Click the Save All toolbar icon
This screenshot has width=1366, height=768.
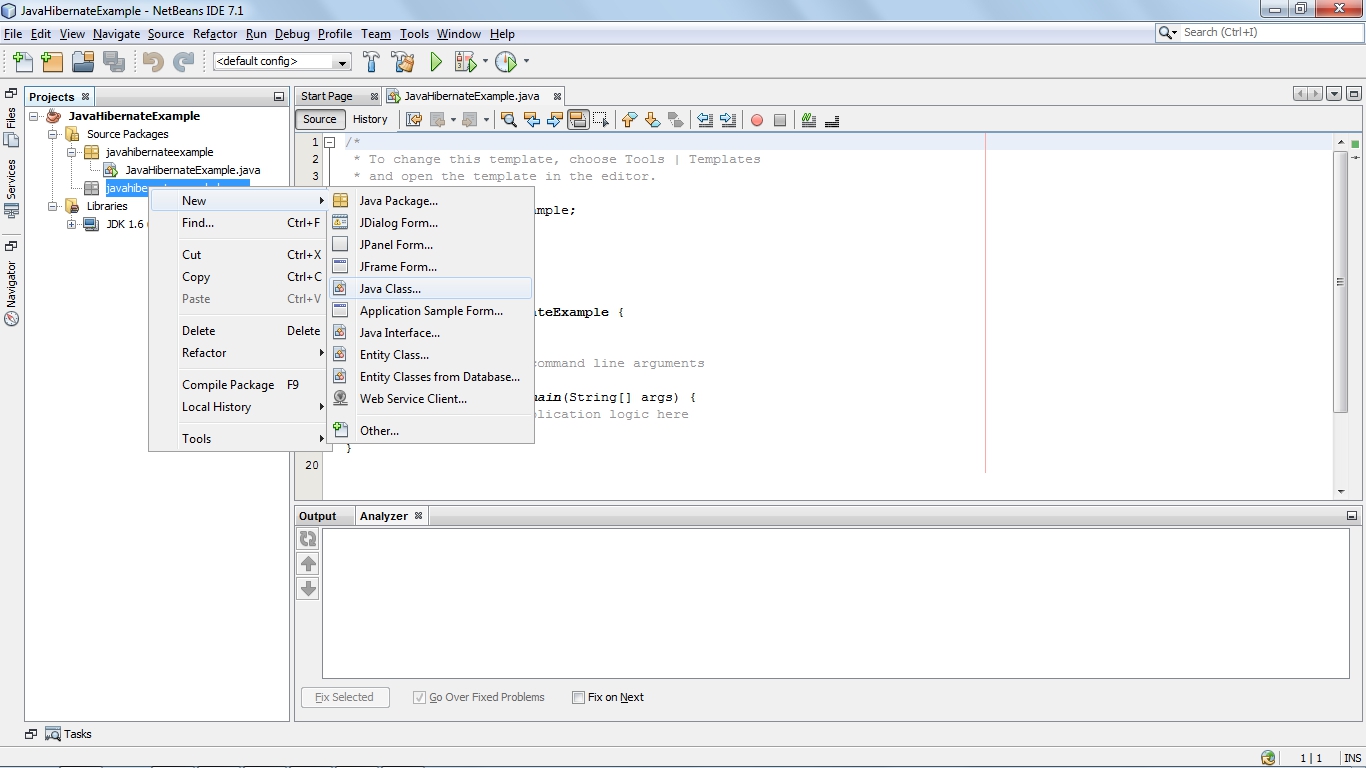point(114,62)
